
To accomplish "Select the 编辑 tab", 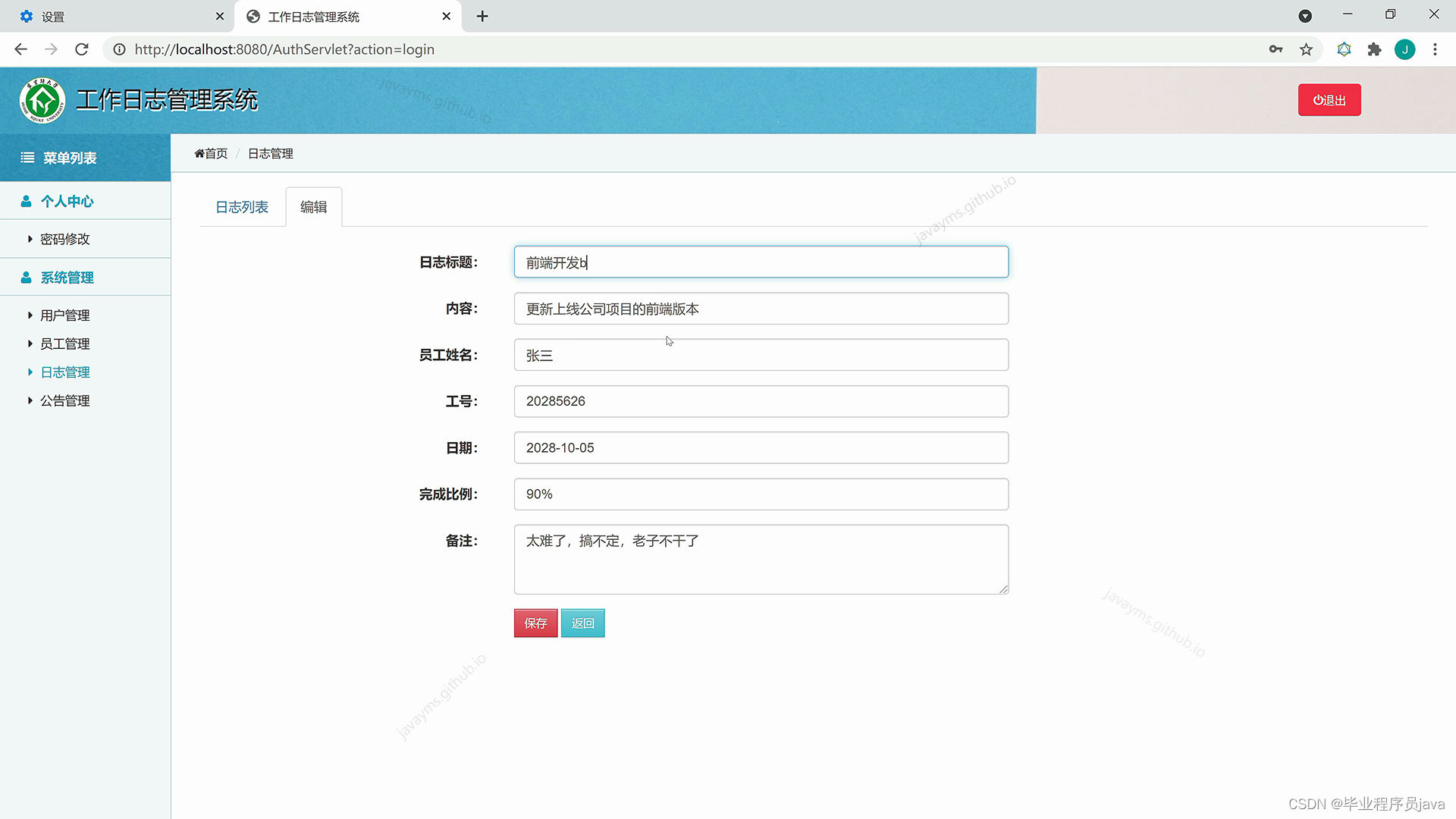I will point(313,207).
